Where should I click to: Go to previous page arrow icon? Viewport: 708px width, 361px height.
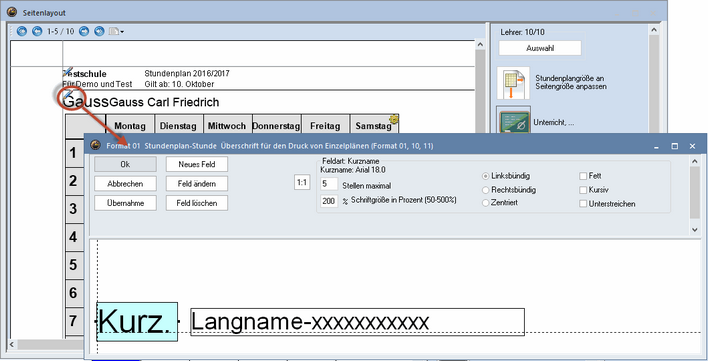[37, 31]
